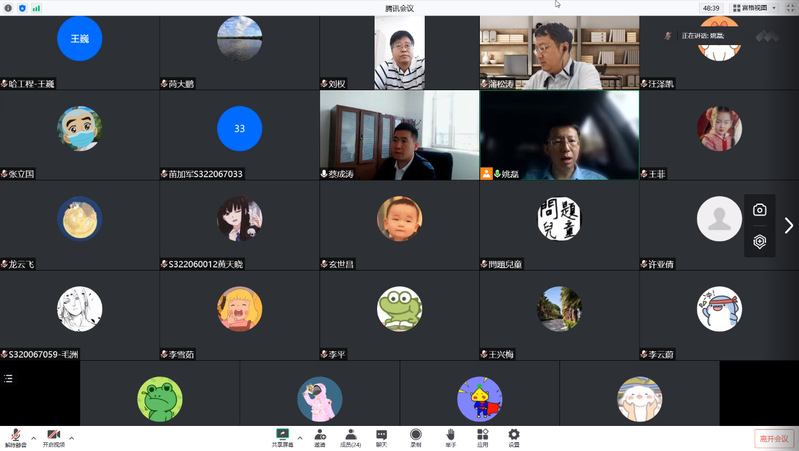Start recording with the Record icon

[x=415, y=436]
